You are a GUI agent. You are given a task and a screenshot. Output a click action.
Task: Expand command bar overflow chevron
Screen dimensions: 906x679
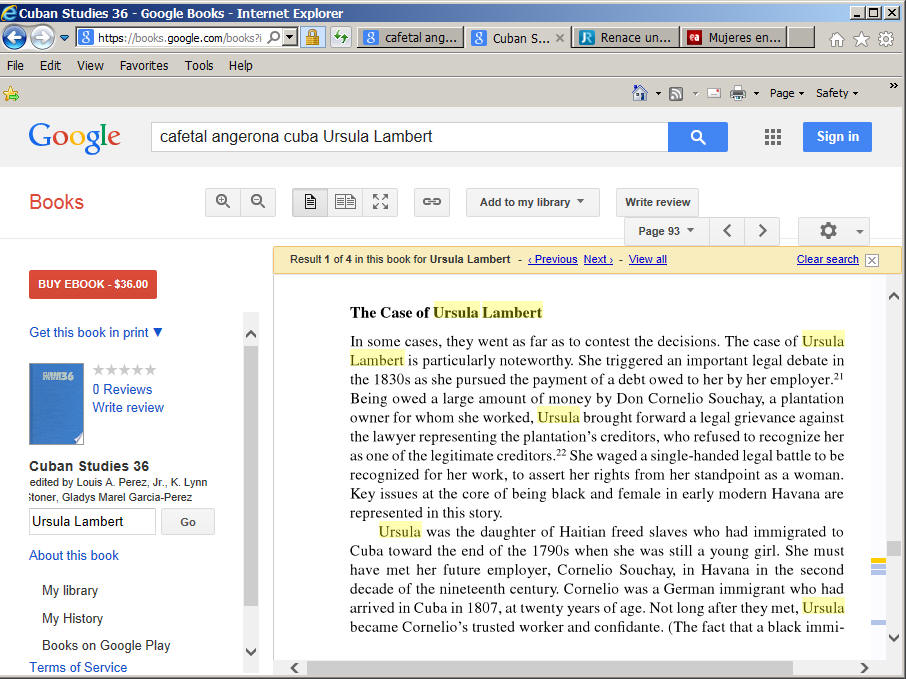click(x=893, y=86)
